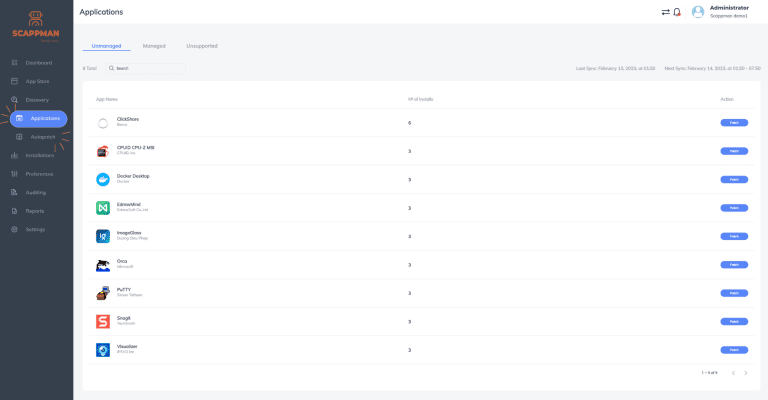This screenshot has height=400, width=768.
Task: Go to App Store in sidebar
Action: pyautogui.click(x=37, y=81)
